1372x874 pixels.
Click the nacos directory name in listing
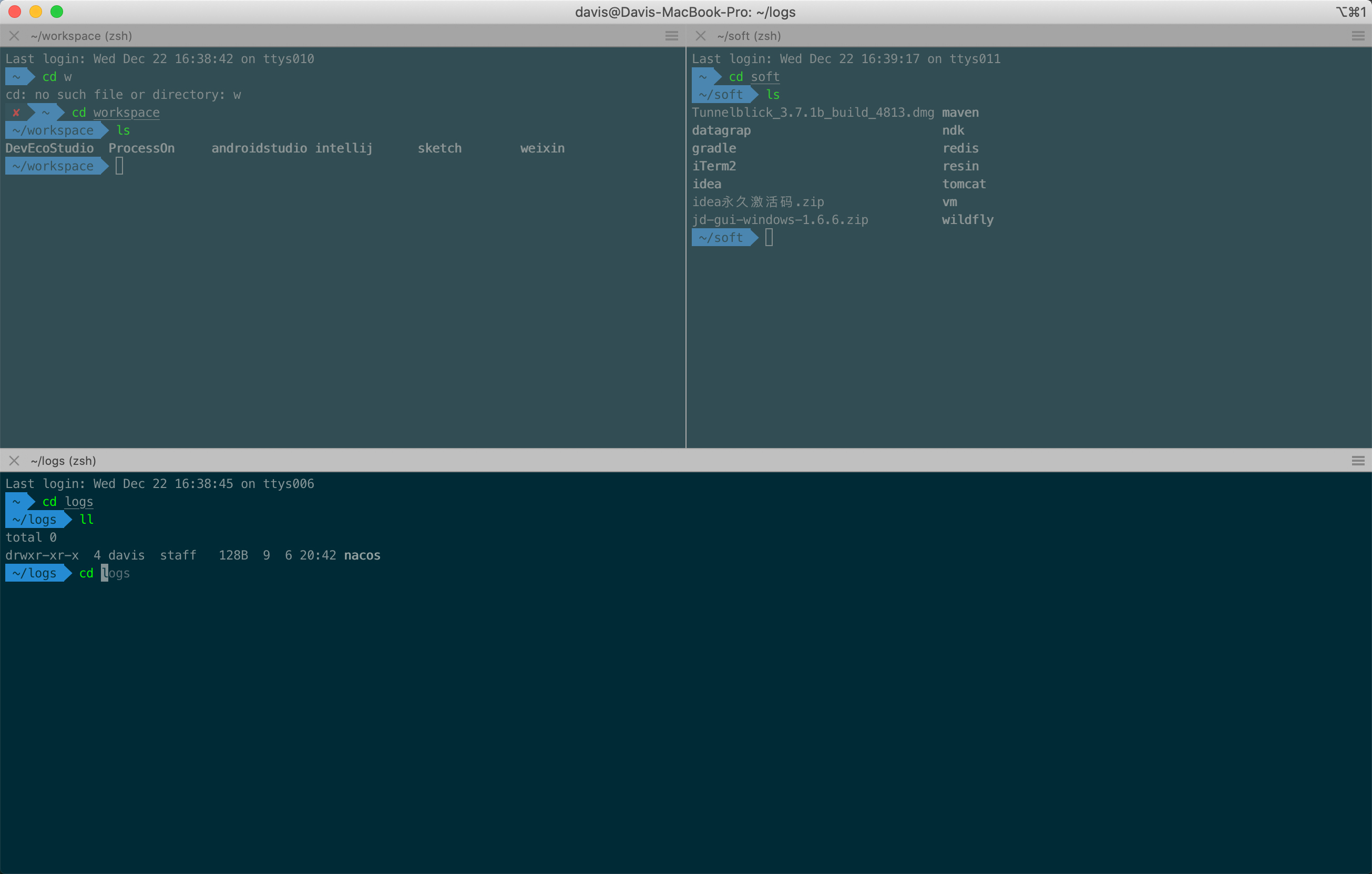(x=362, y=555)
